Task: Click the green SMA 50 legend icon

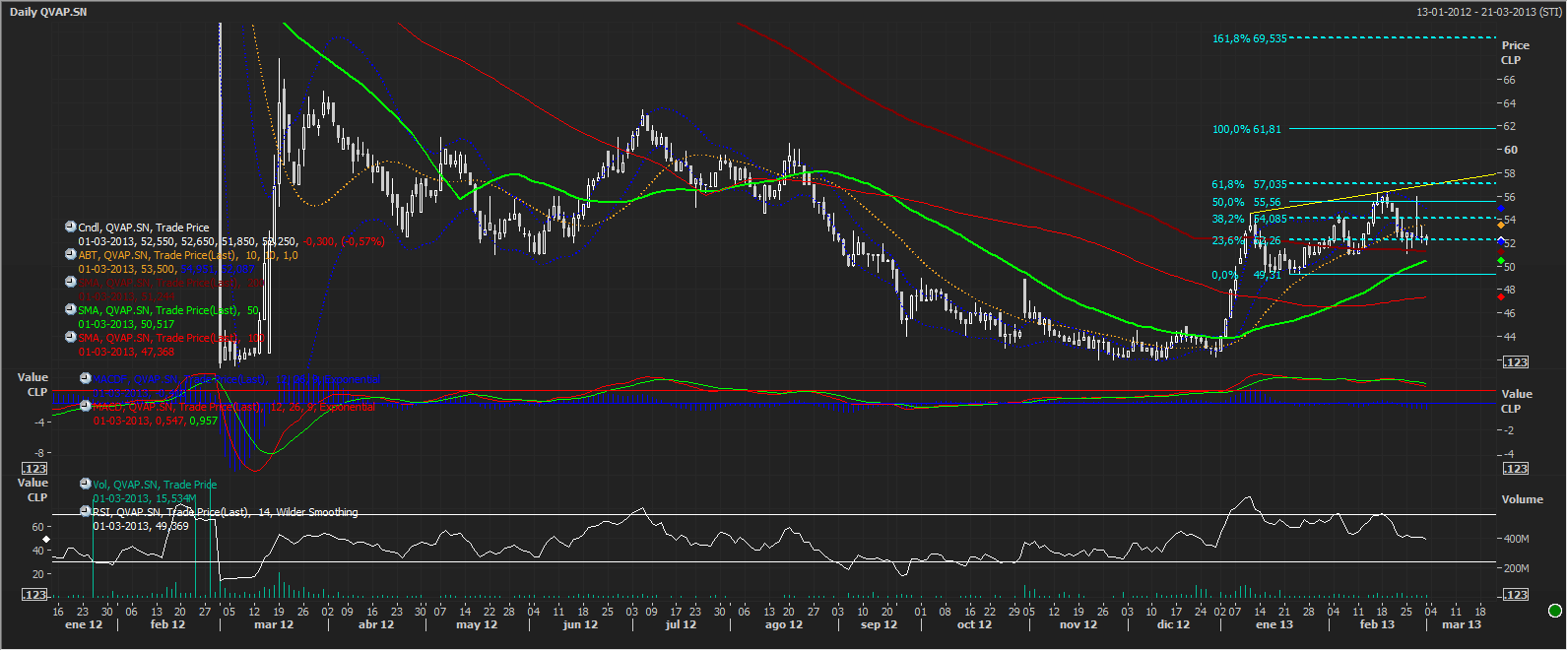Action: [x=71, y=309]
